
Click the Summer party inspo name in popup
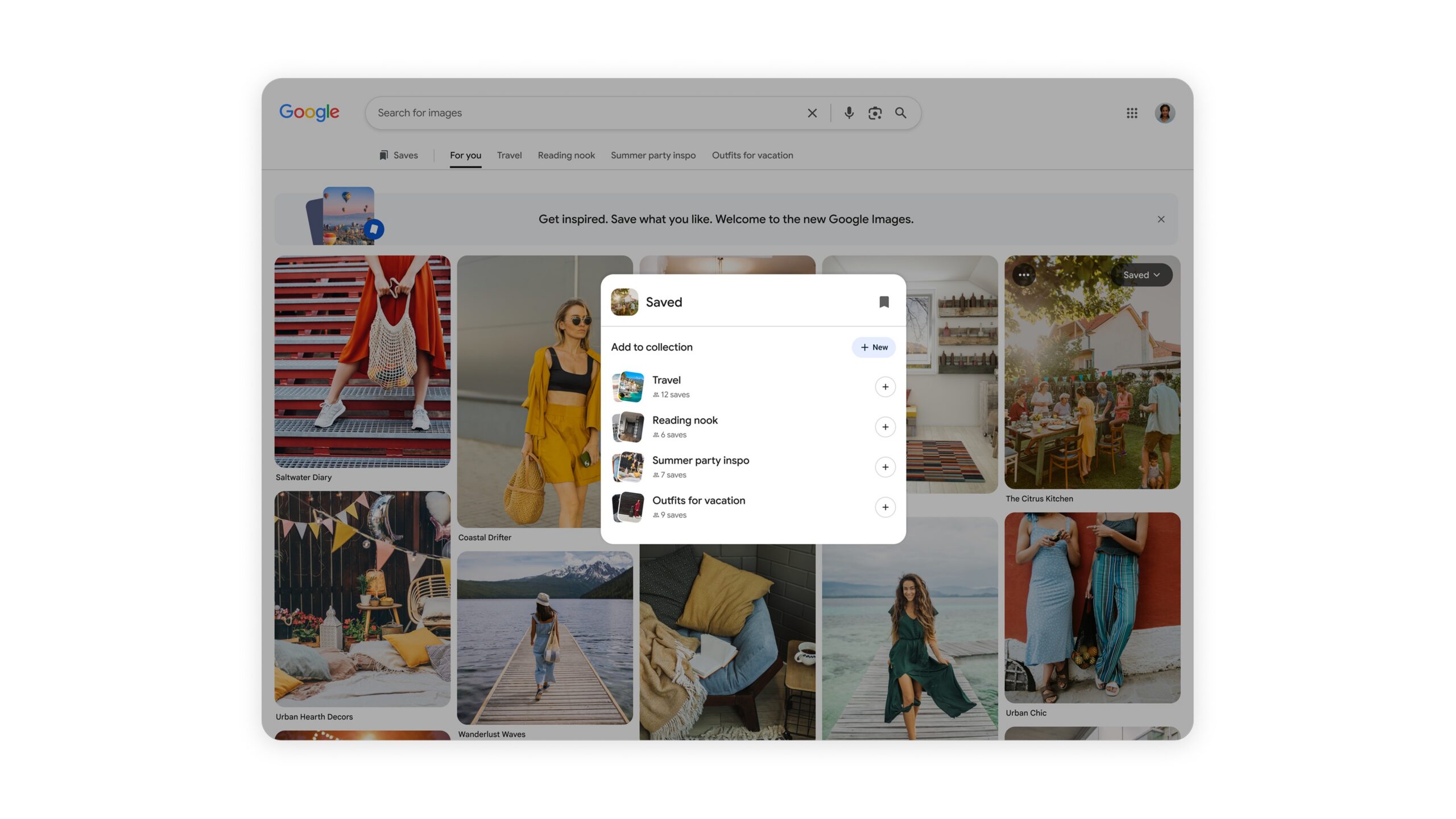click(700, 460)
